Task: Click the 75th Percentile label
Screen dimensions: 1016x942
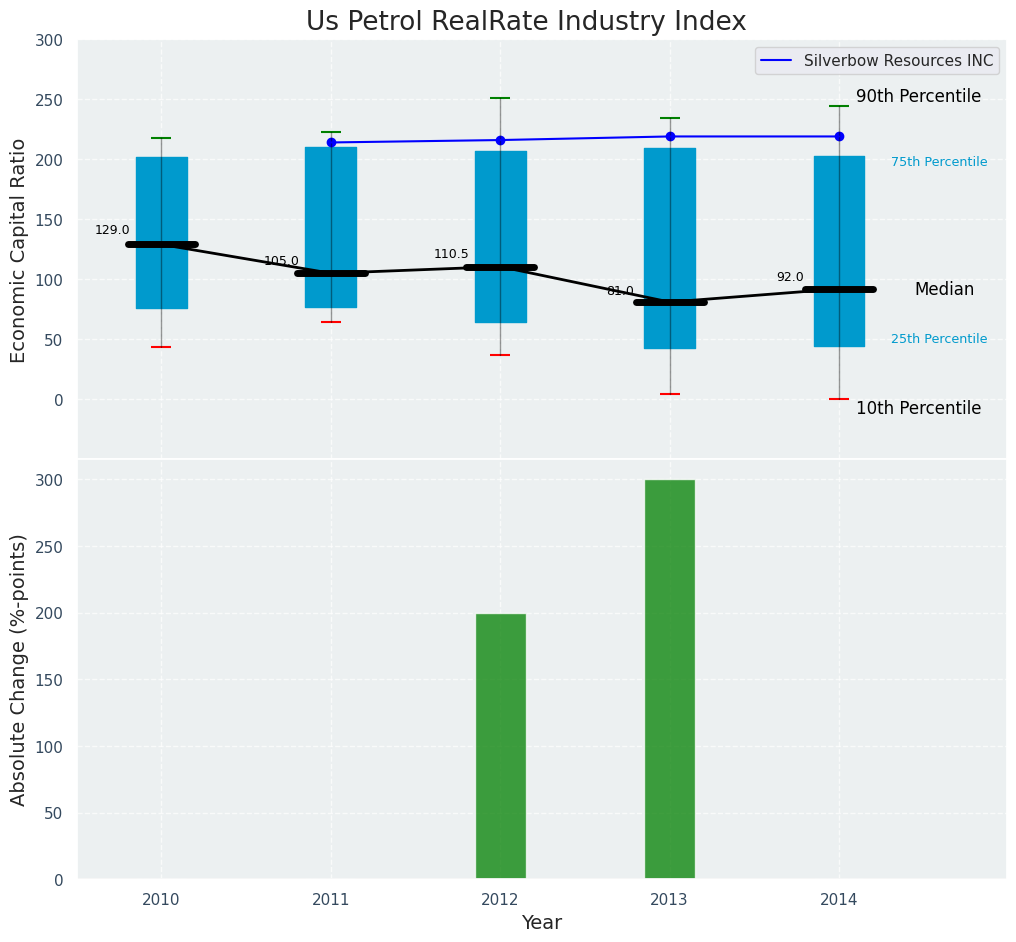Action: tap(939, 162)
